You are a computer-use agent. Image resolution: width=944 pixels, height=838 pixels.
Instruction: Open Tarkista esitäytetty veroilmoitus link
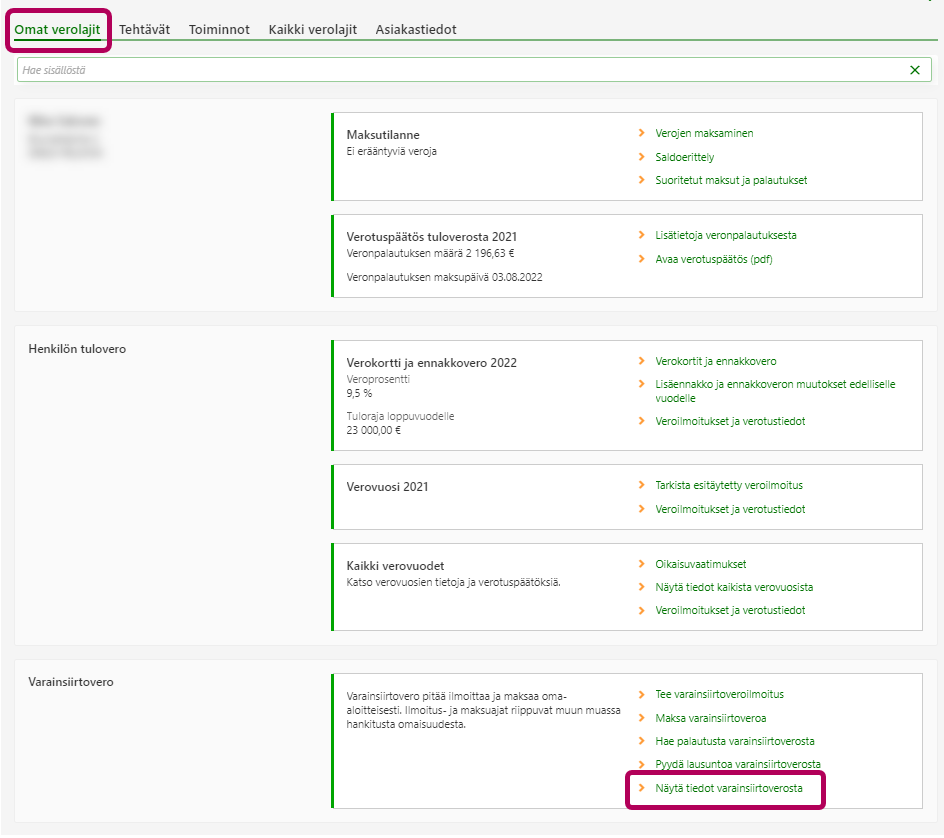click(x=728, y=485)
